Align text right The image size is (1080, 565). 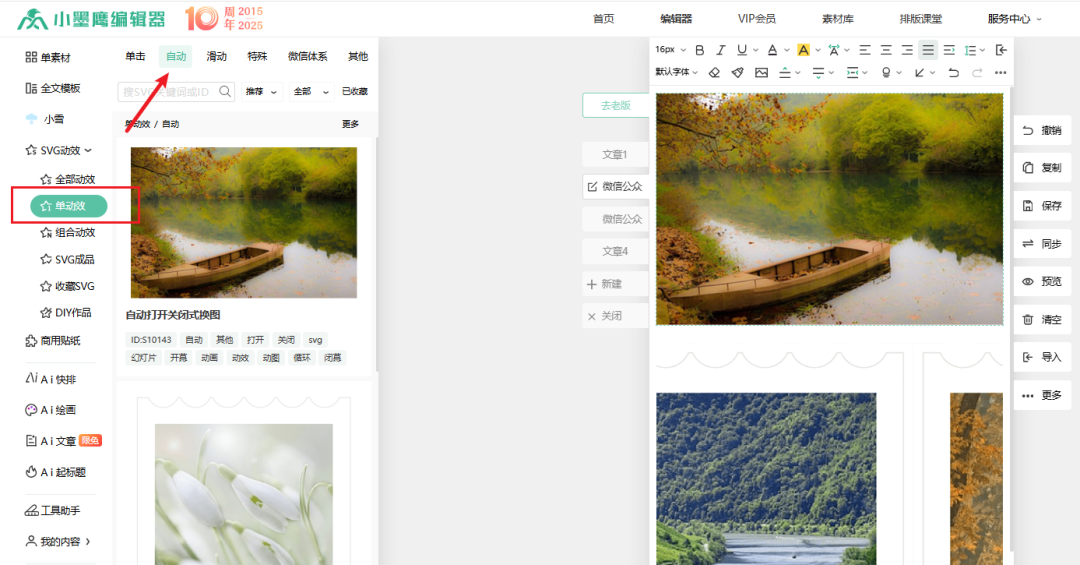[x=907, y=50]
